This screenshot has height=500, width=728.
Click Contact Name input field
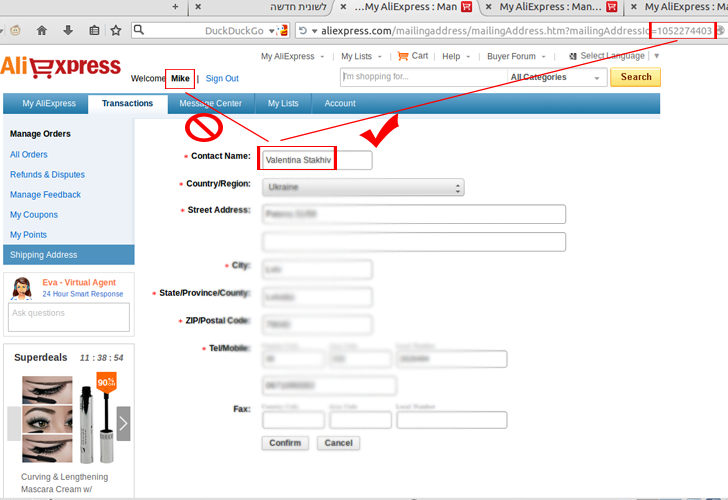[x=317, y=160]
